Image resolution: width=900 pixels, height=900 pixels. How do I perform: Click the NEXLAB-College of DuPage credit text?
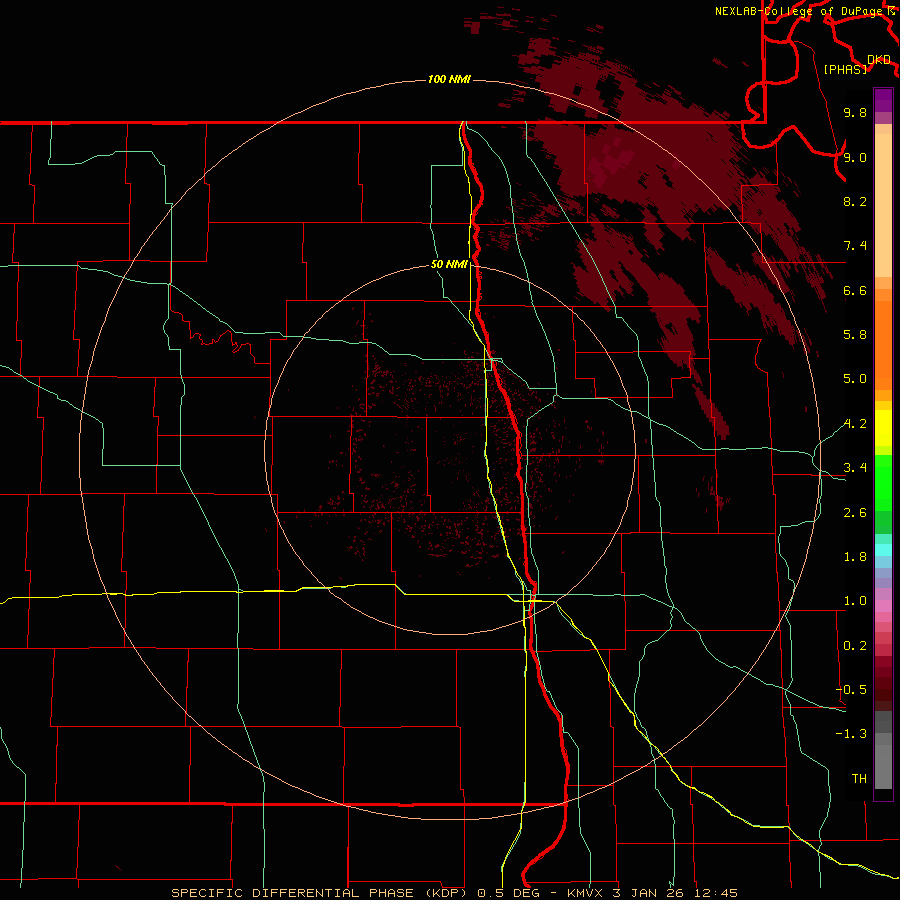tap(798, 11)
